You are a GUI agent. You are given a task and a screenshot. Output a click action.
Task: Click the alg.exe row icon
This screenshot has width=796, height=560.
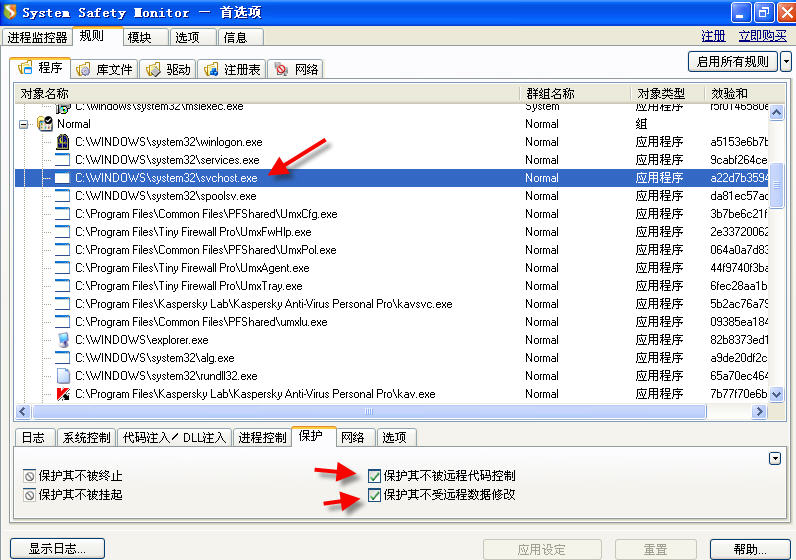(x=62, y=358)
